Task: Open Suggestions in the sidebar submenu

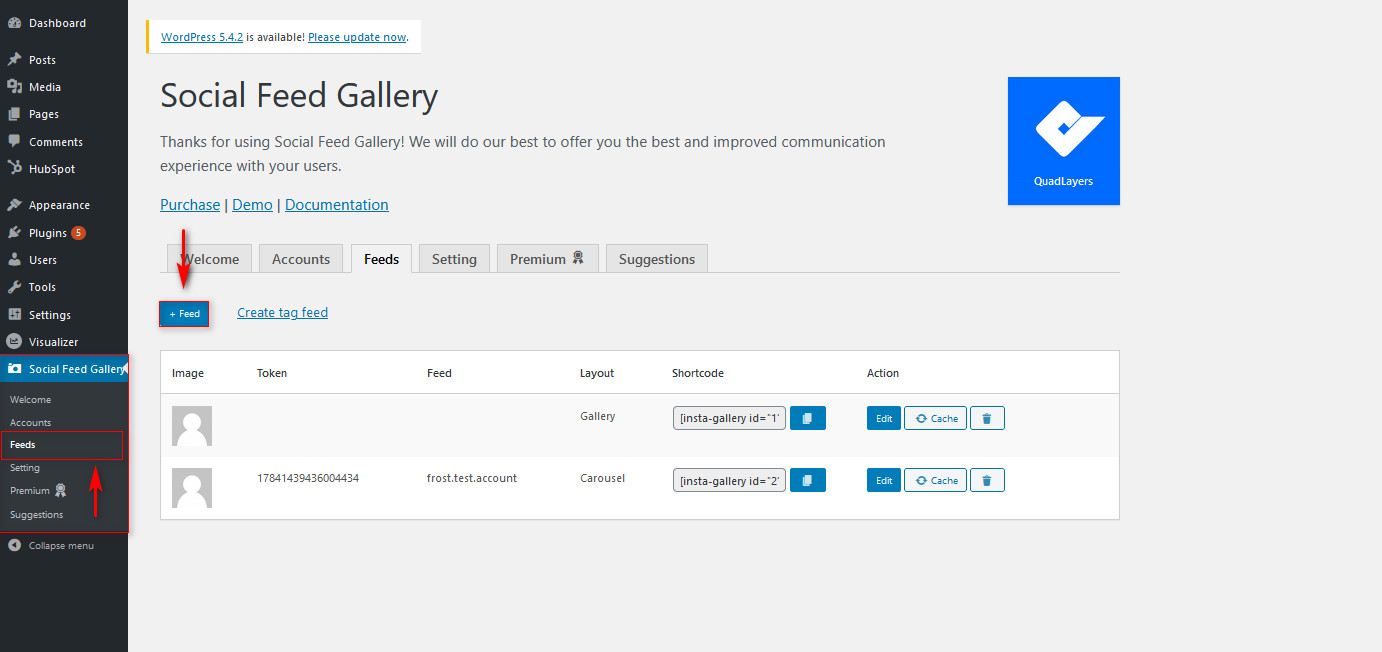Action: pos(36,515)
